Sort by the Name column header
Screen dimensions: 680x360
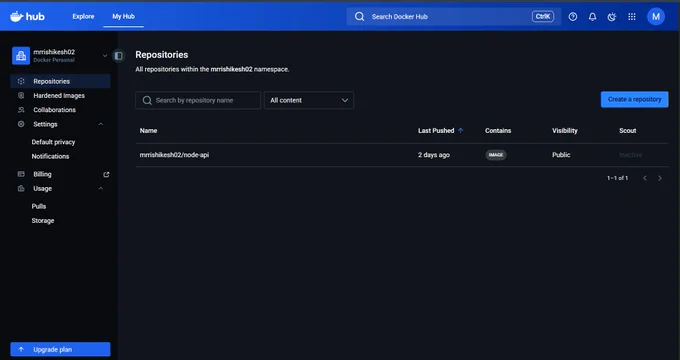point(148,131)
